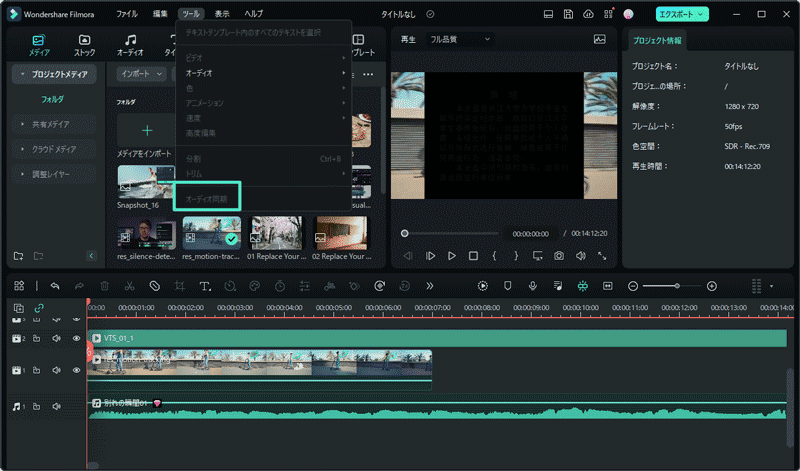
Task: Click the save project floppy icon
Action: click(x=568, y=14)
